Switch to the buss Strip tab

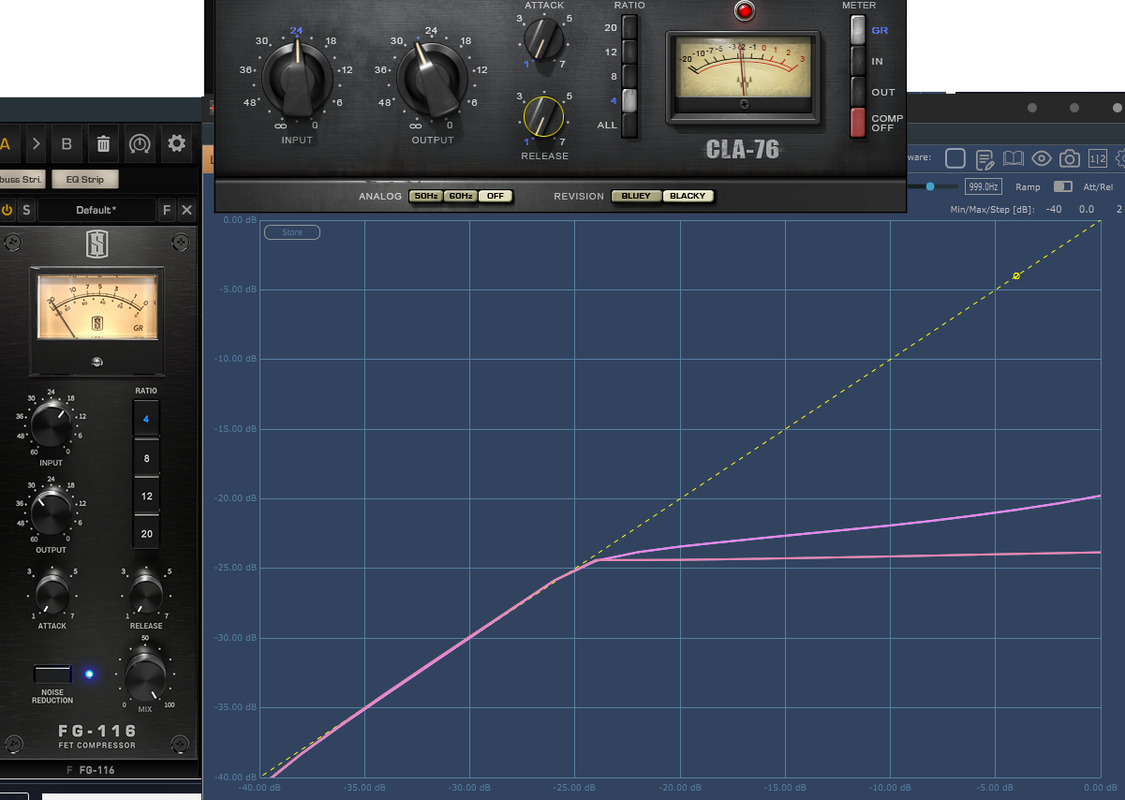pyautogui.click(x=22, y=179)
